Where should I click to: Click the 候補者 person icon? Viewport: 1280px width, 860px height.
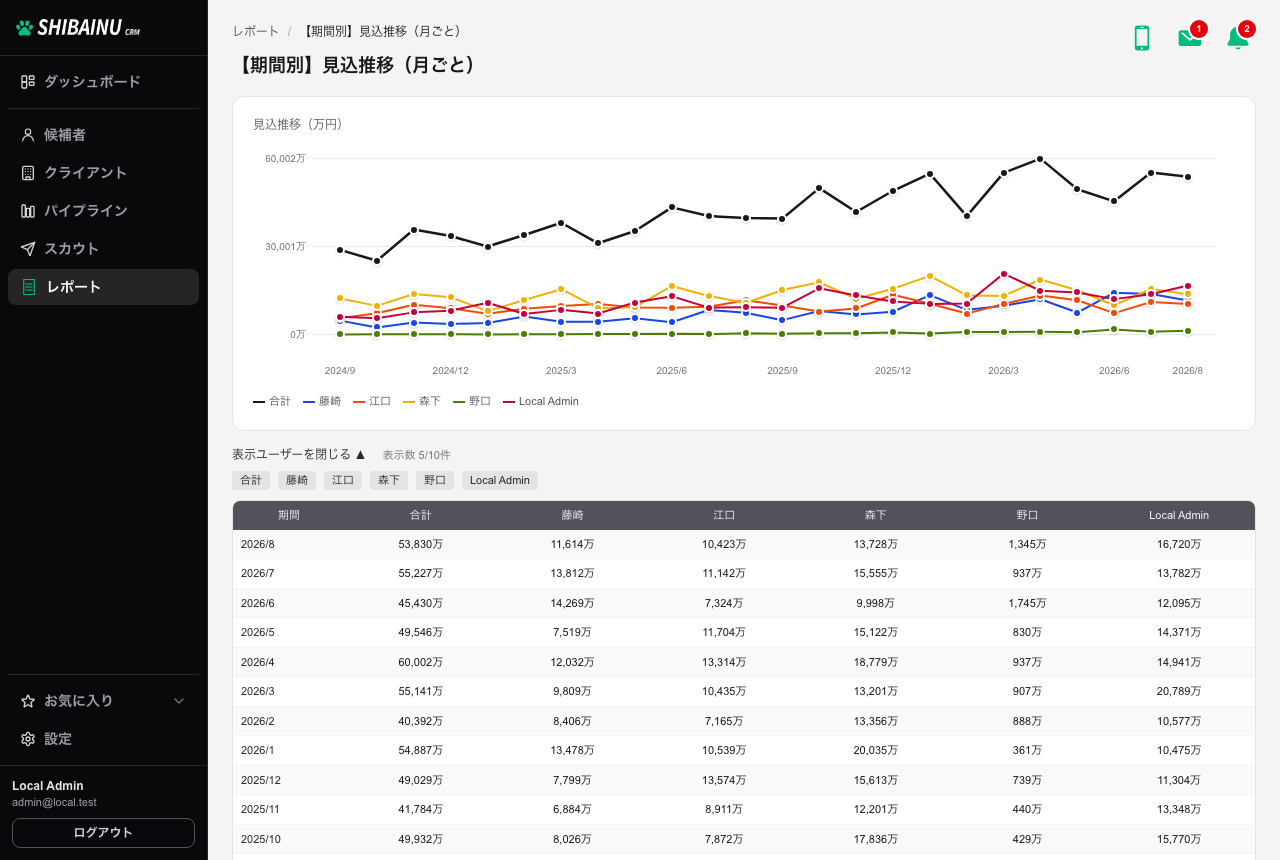click(28, 135)
